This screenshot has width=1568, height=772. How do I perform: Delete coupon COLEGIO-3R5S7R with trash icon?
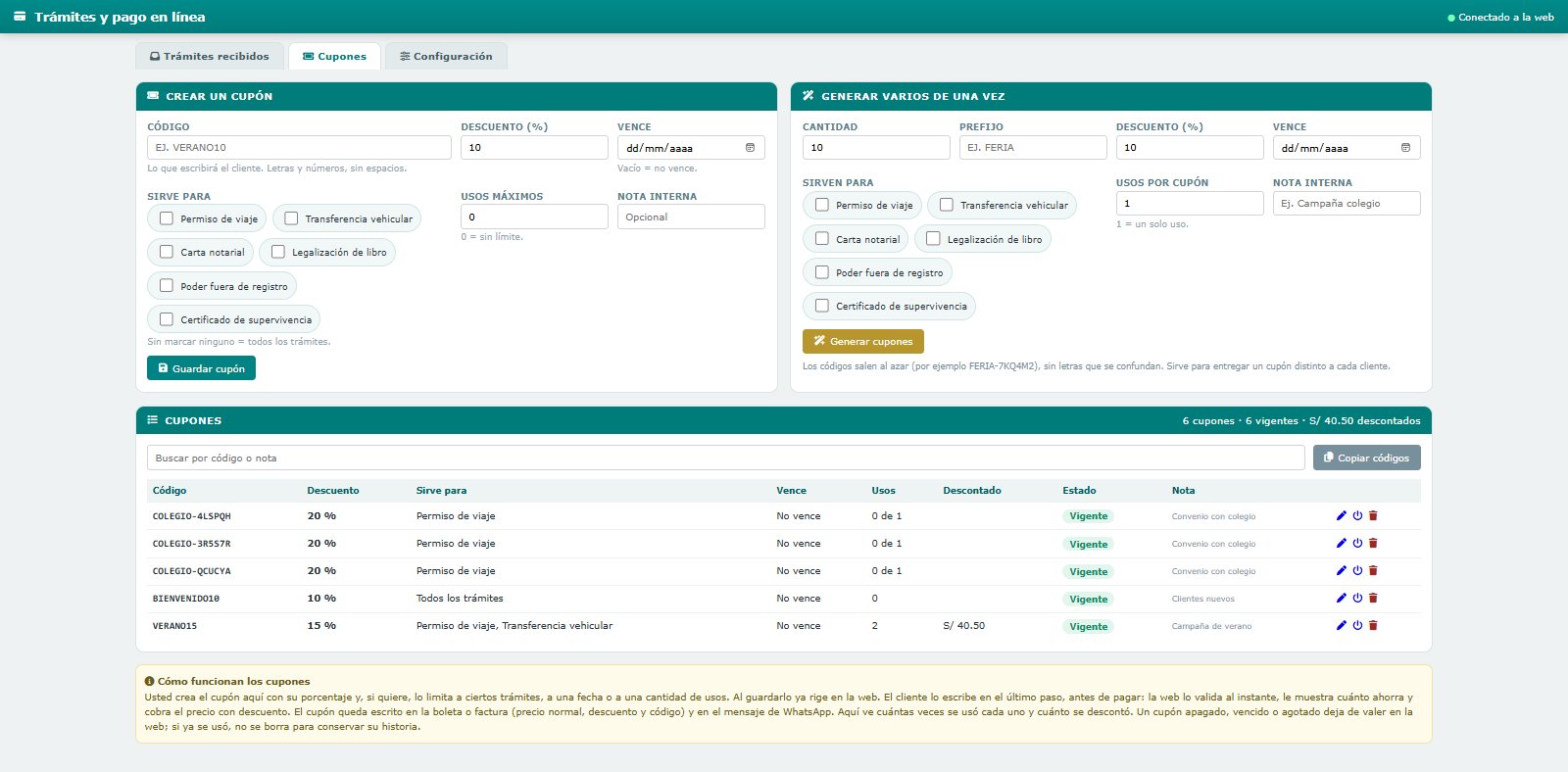click(1373, 543)
